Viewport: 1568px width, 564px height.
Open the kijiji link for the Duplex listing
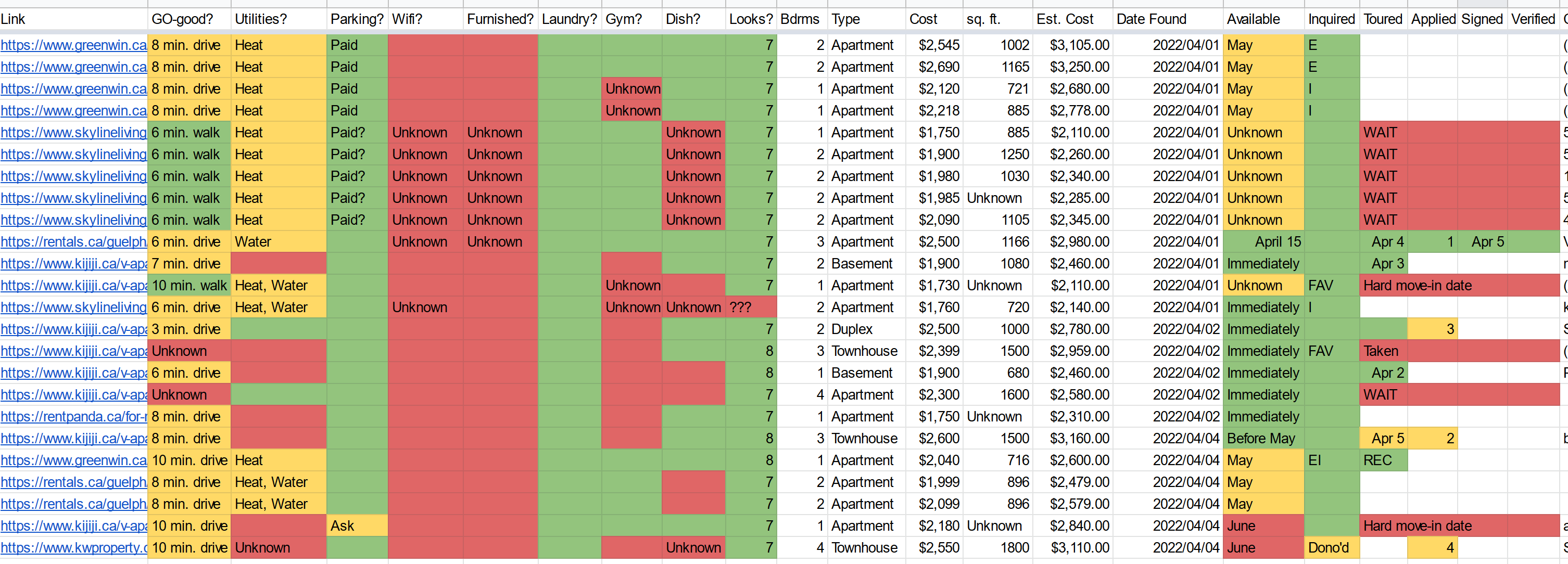[x=73, y=329]
